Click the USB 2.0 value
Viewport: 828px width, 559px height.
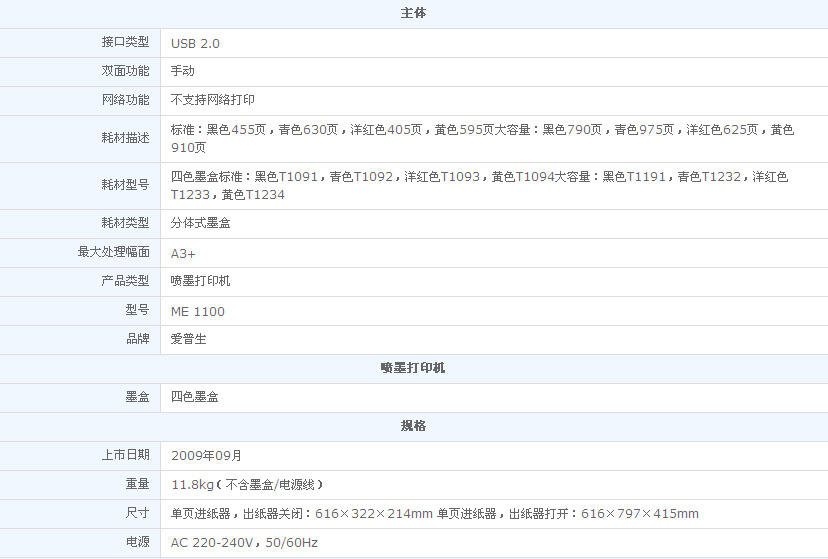(x=195, y=44)
